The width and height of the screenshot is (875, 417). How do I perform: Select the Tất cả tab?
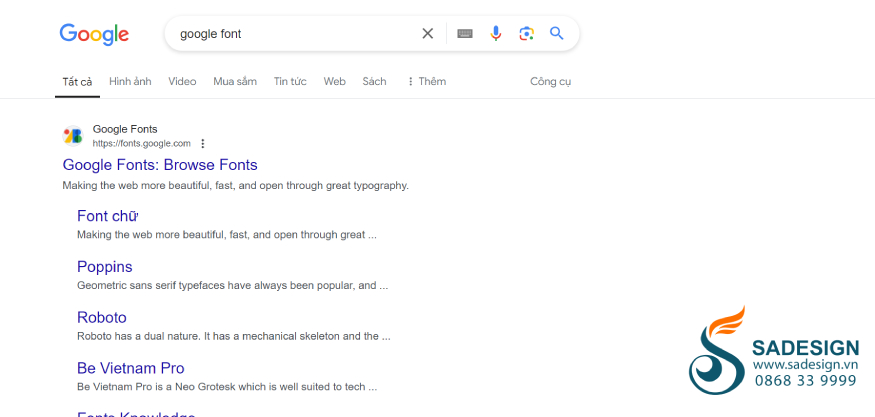pyautogui.click(x=77, y=82)
